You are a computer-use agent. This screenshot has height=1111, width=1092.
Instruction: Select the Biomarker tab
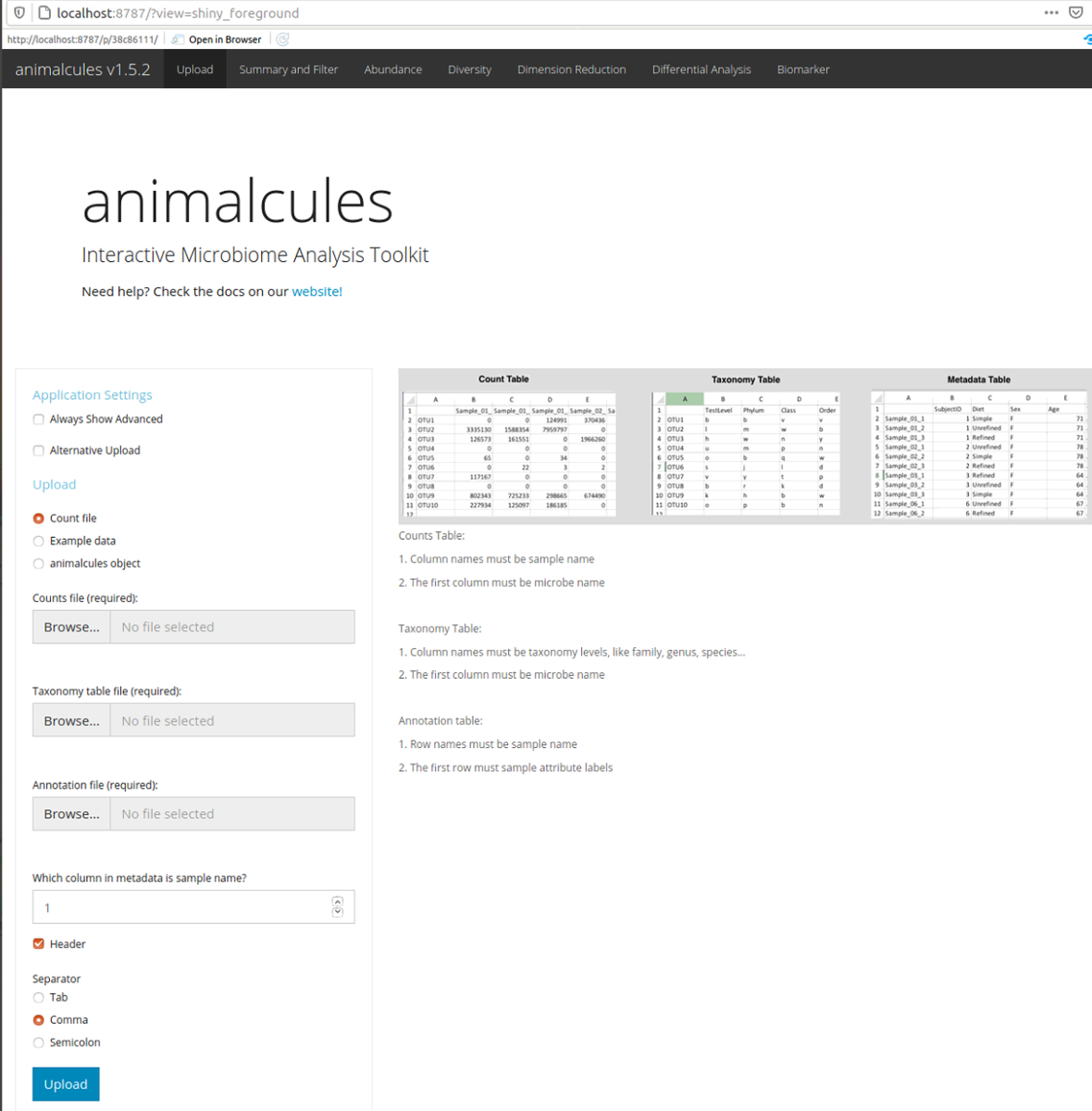click(x=803, y=69)
